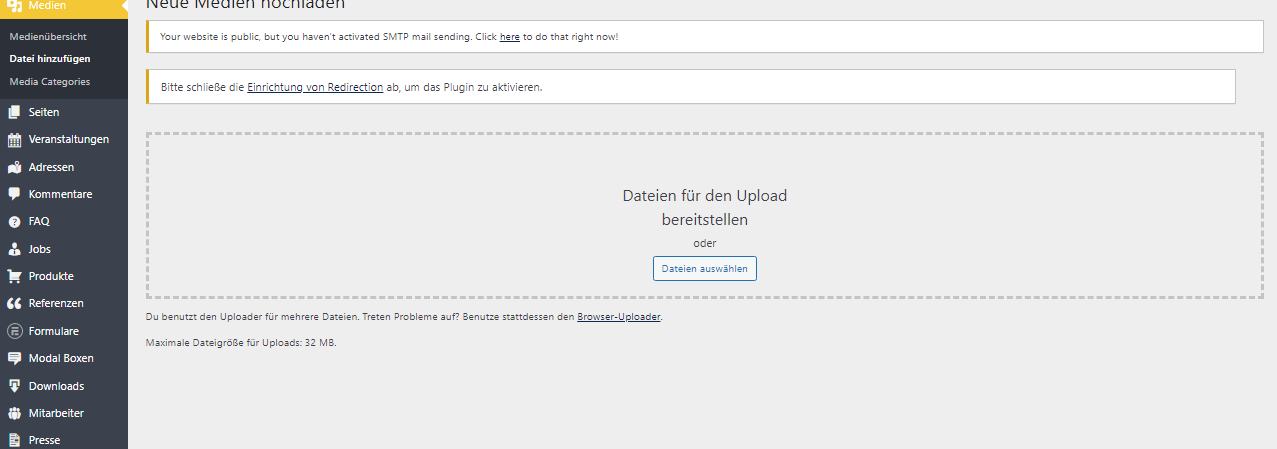Click the Jobs person icon
This screenshot has height=449, width=1277.
(x=15, y=249)
